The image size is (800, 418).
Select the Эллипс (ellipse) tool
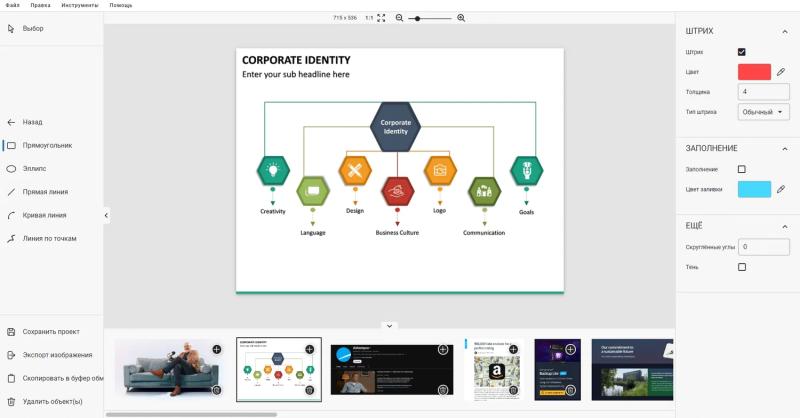35,168
